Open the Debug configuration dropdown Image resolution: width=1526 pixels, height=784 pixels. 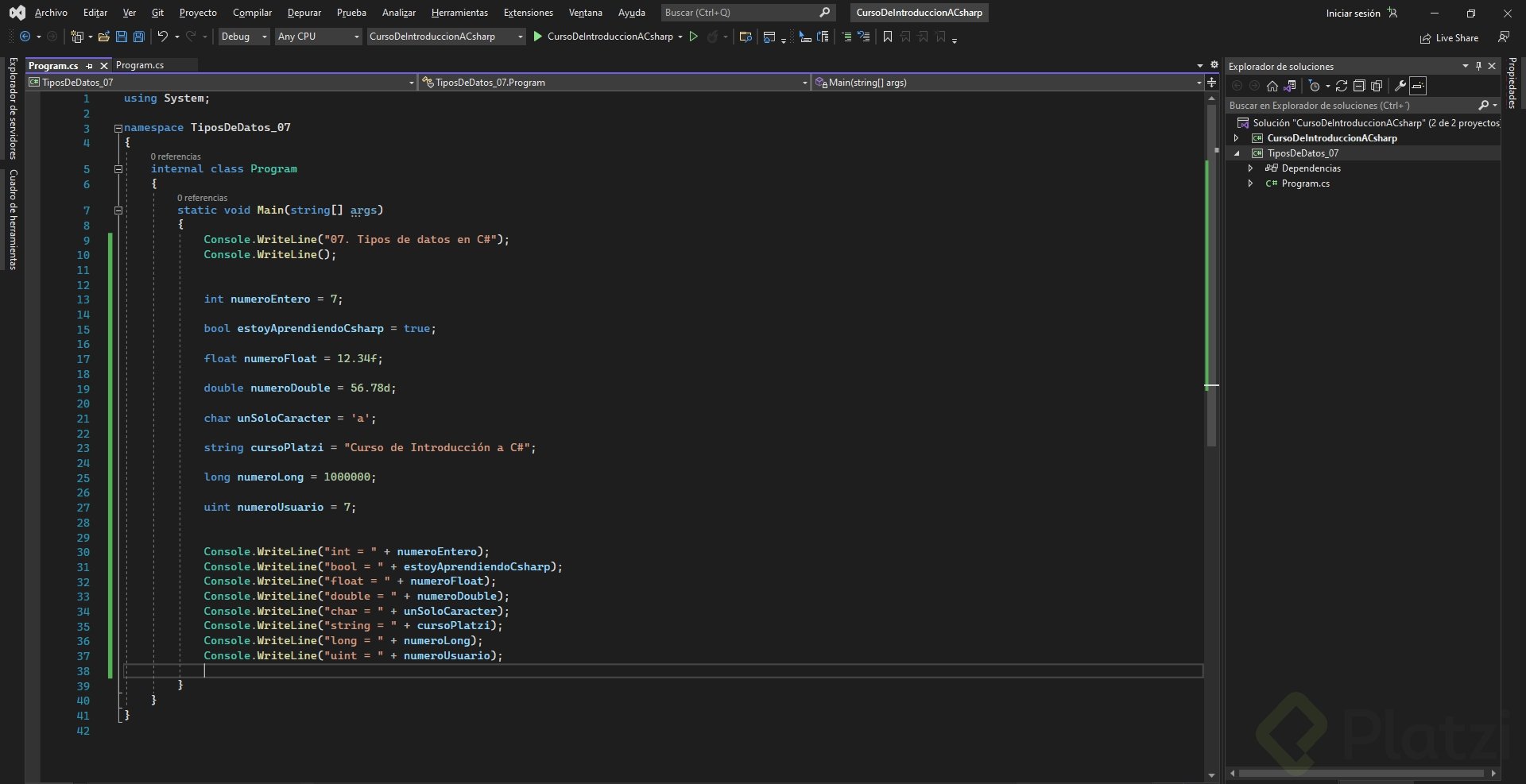(243, 37)
